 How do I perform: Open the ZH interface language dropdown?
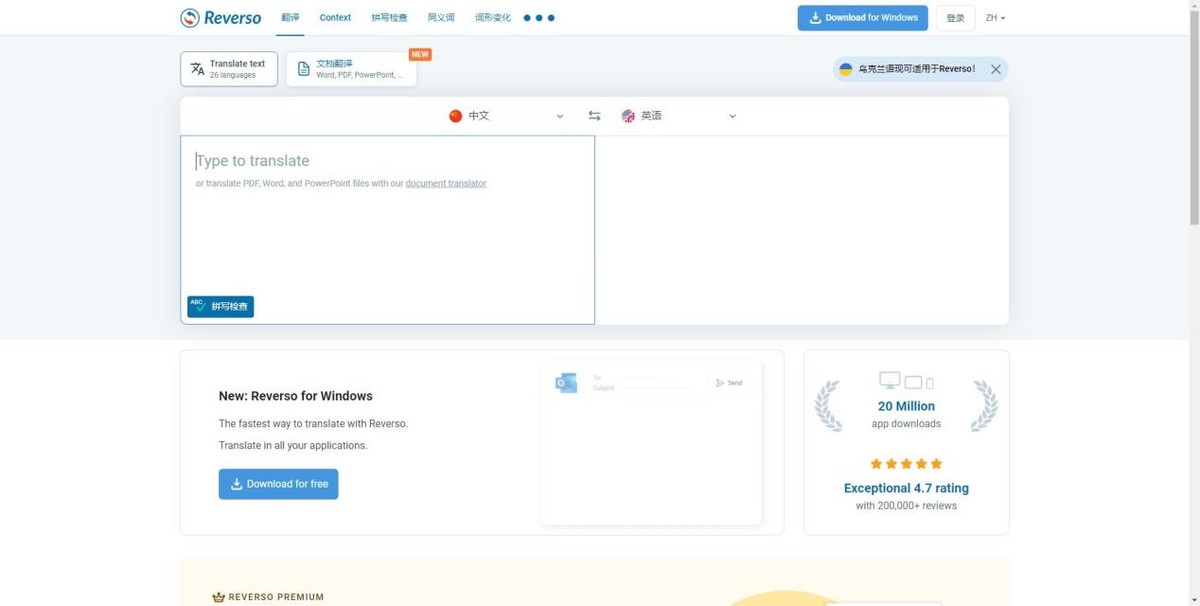995,18
